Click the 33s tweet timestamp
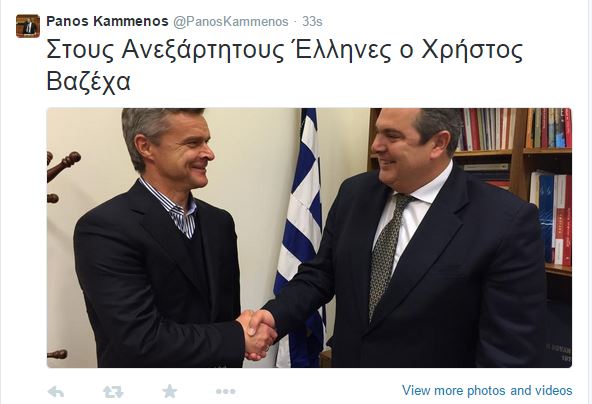 click(312, 22)
